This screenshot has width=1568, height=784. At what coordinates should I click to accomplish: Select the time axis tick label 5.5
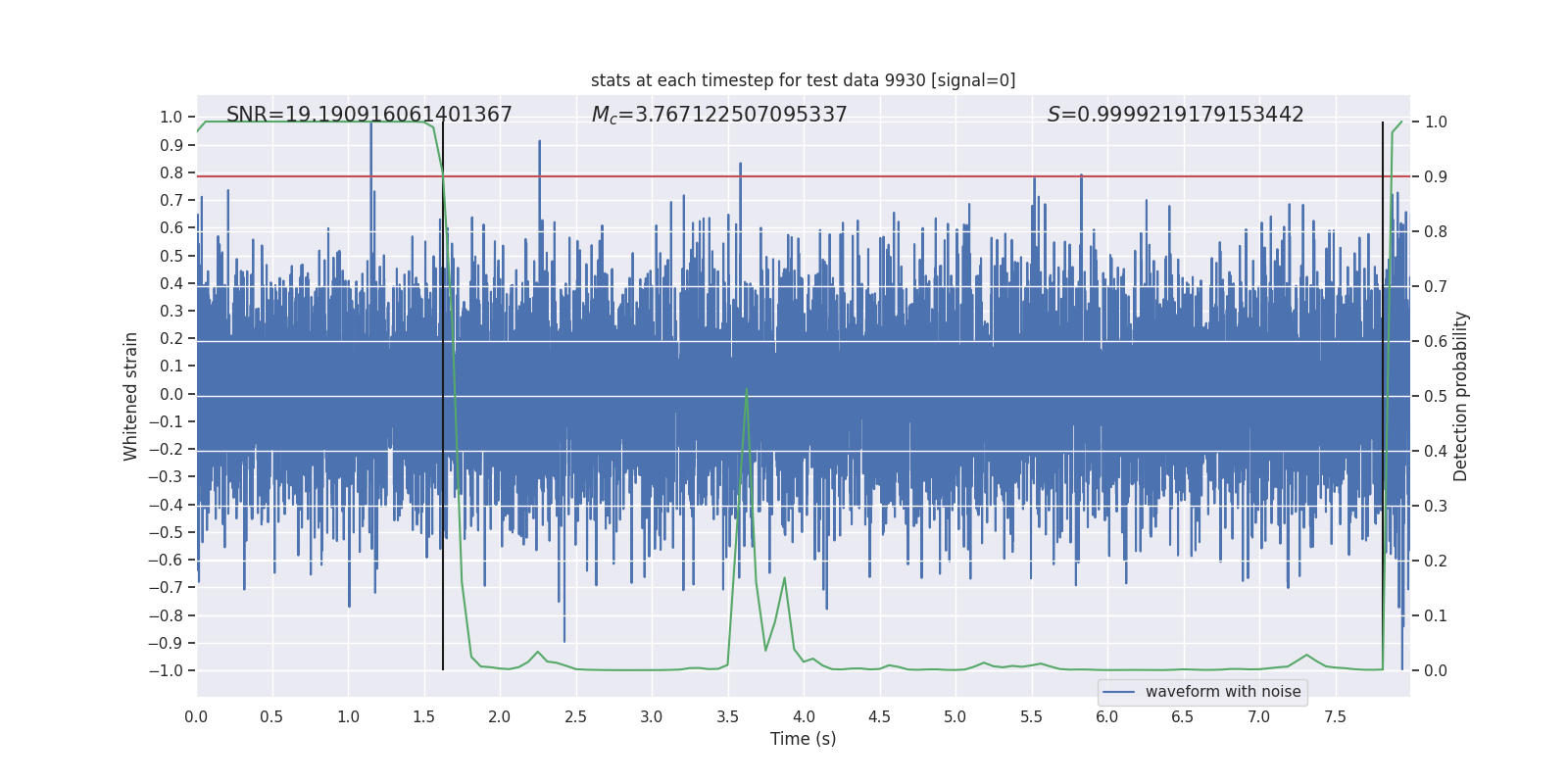tap(1031, 716)
